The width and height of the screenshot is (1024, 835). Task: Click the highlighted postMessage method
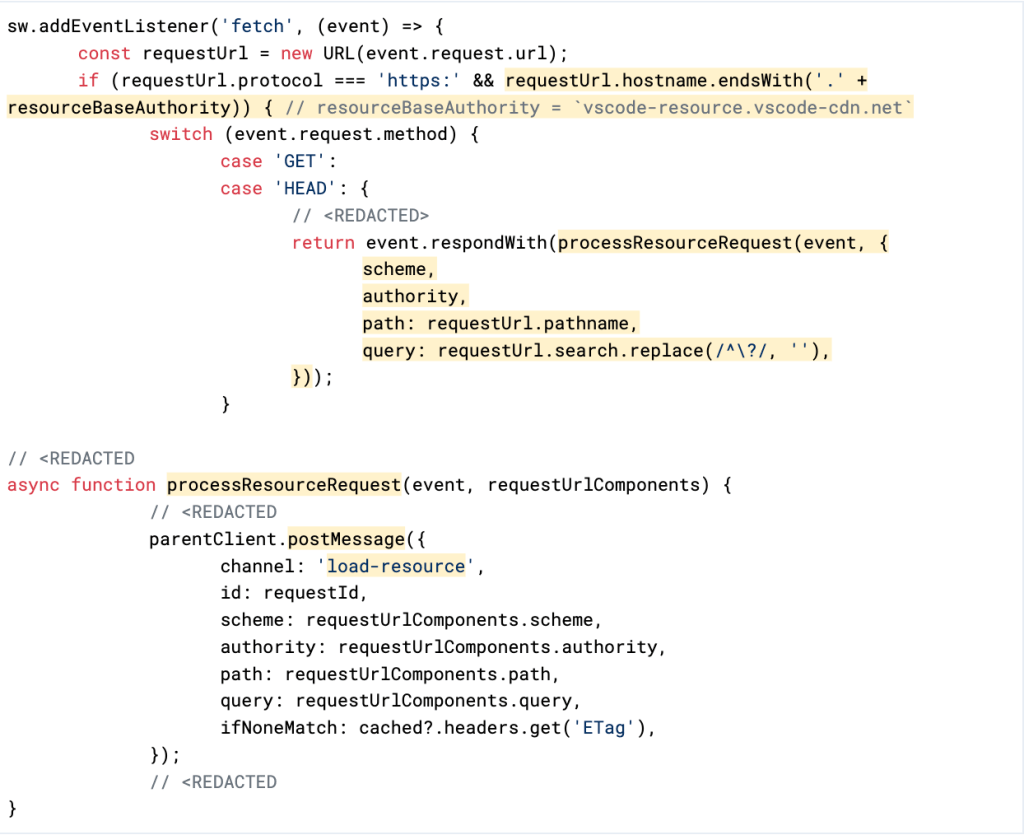(x=346, y=539)
